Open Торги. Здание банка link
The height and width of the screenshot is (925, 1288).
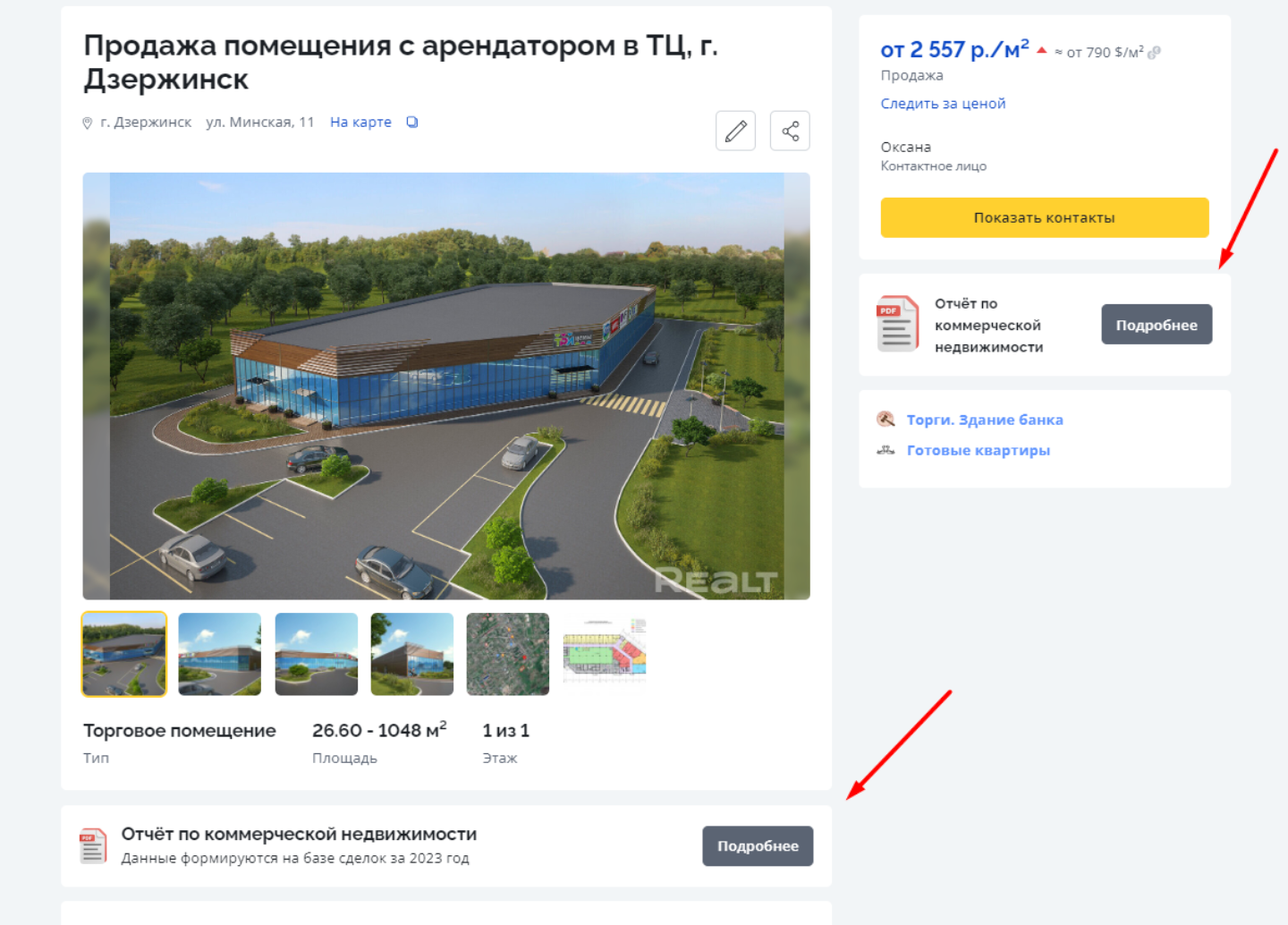tap(985, 420)
